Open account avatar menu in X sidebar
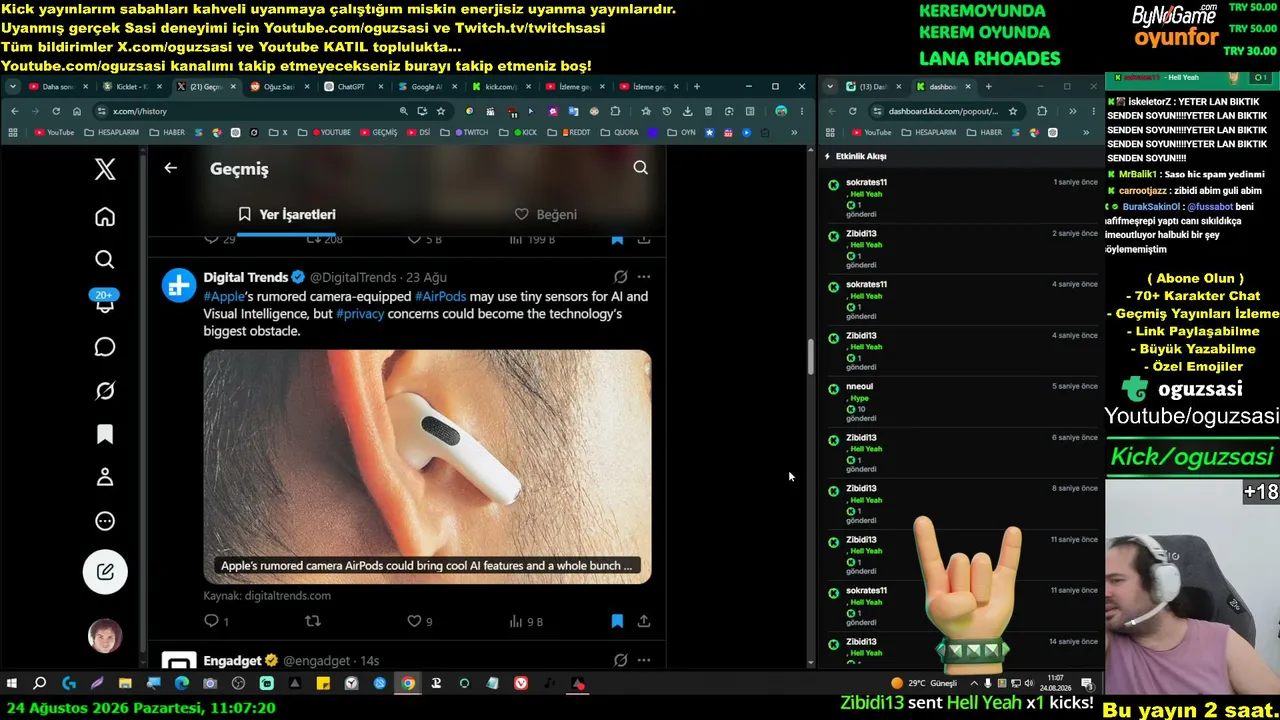The width and height of the screenshot is (1280, 720). tap(105, 636)
